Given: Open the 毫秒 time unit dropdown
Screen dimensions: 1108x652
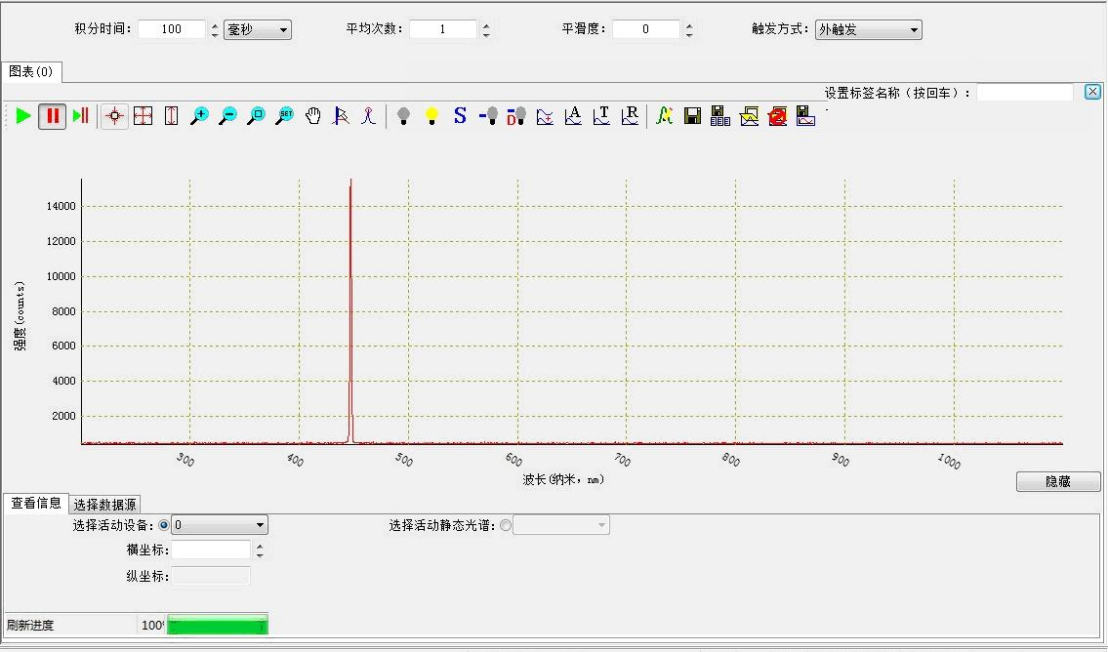Looking at the screenshot, I should (x=257, y=30).
